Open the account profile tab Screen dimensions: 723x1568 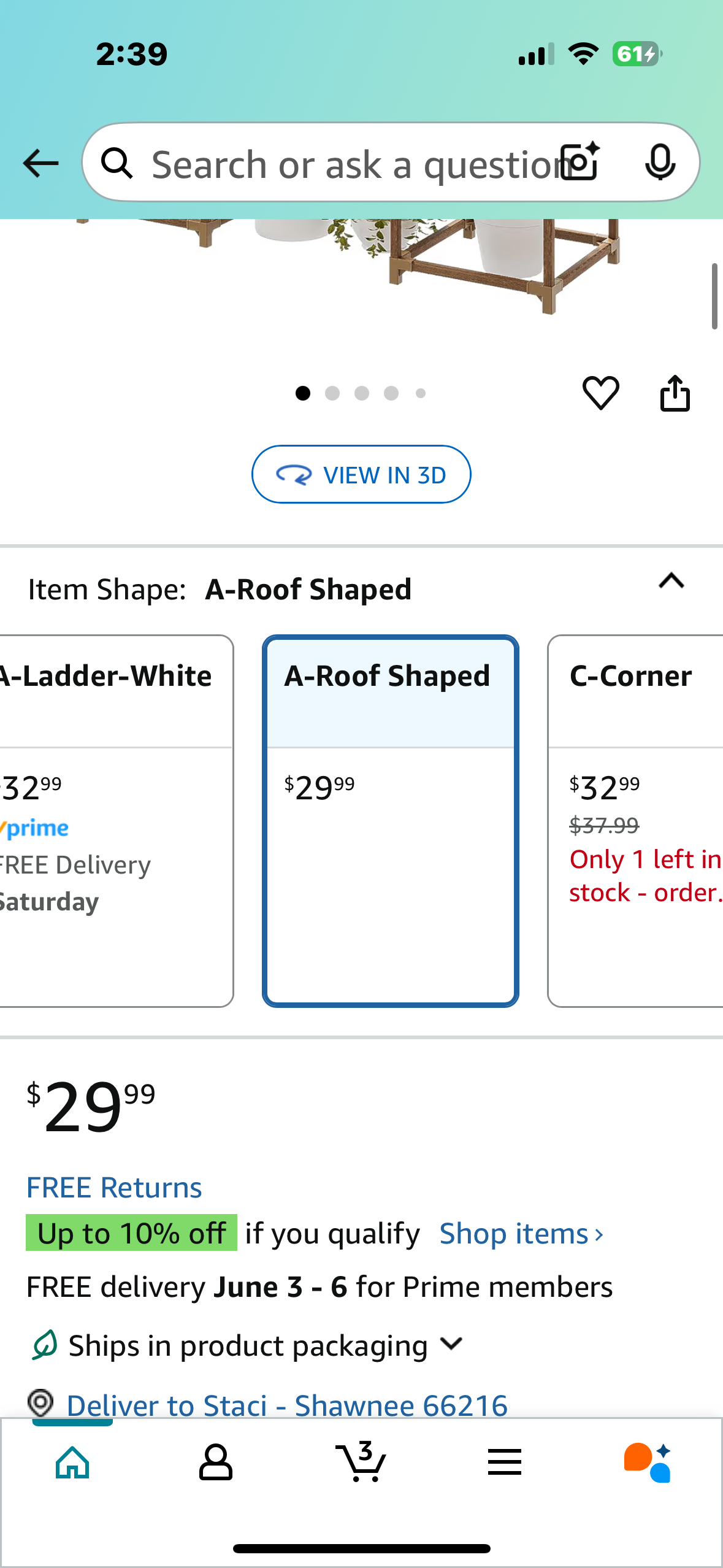(216, 1462)
